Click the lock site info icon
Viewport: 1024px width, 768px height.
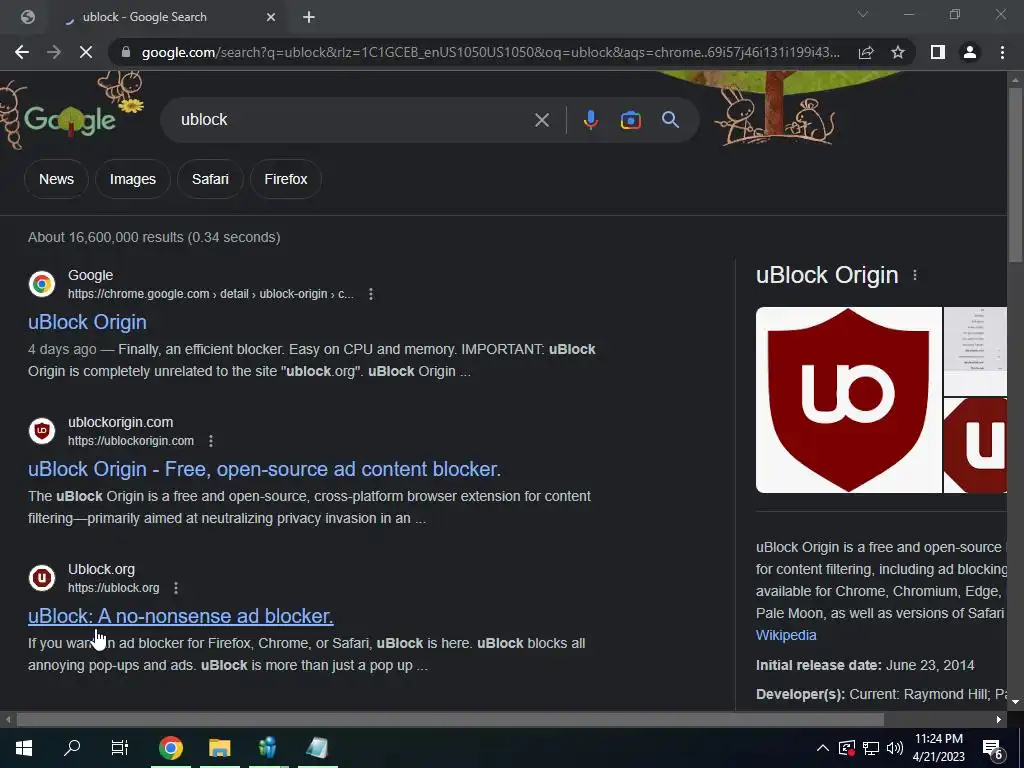tap(127, 52)
